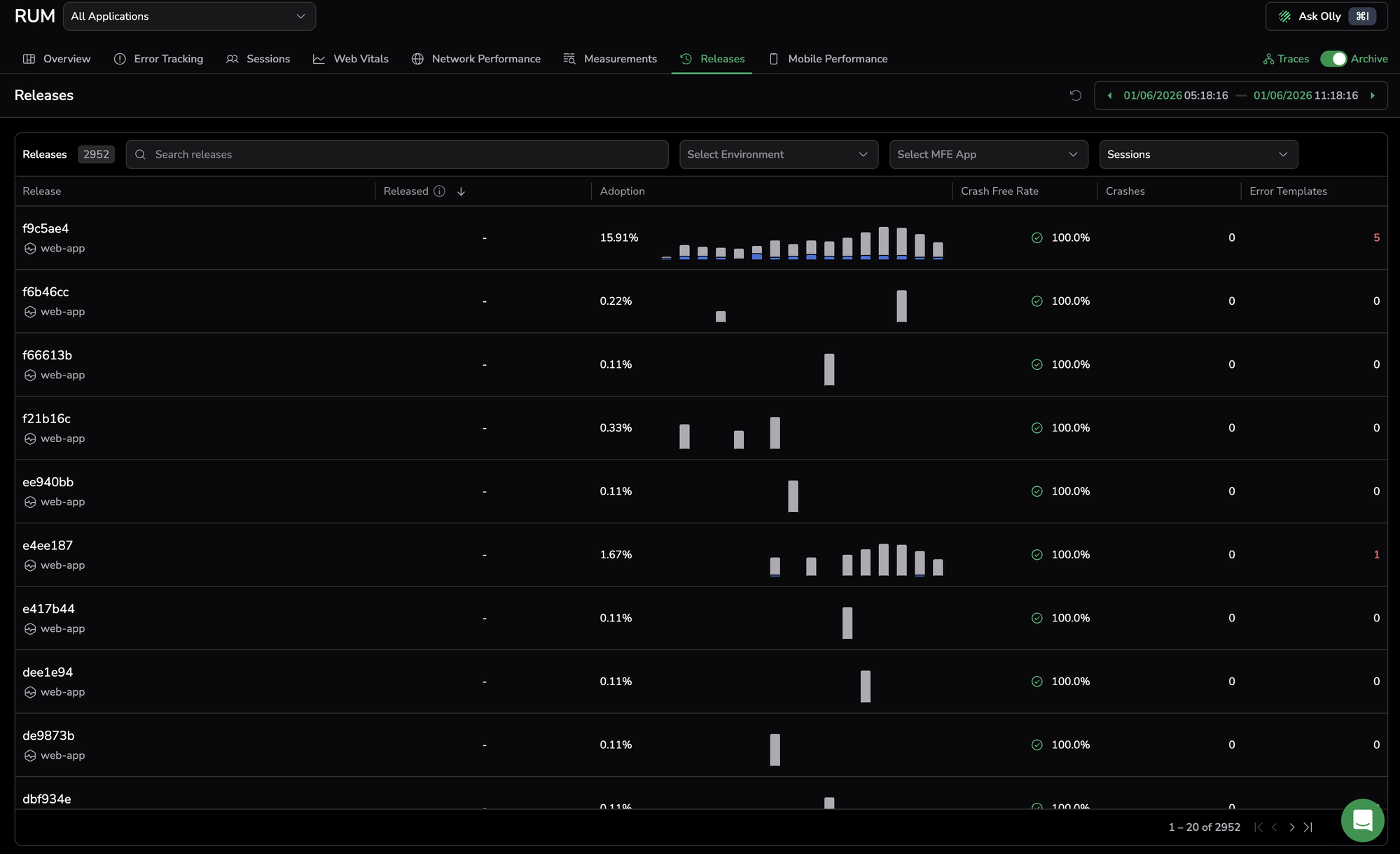
Task: Click the 15.91% adoption value
Action: pyautogui.click(x=619, y=238)
